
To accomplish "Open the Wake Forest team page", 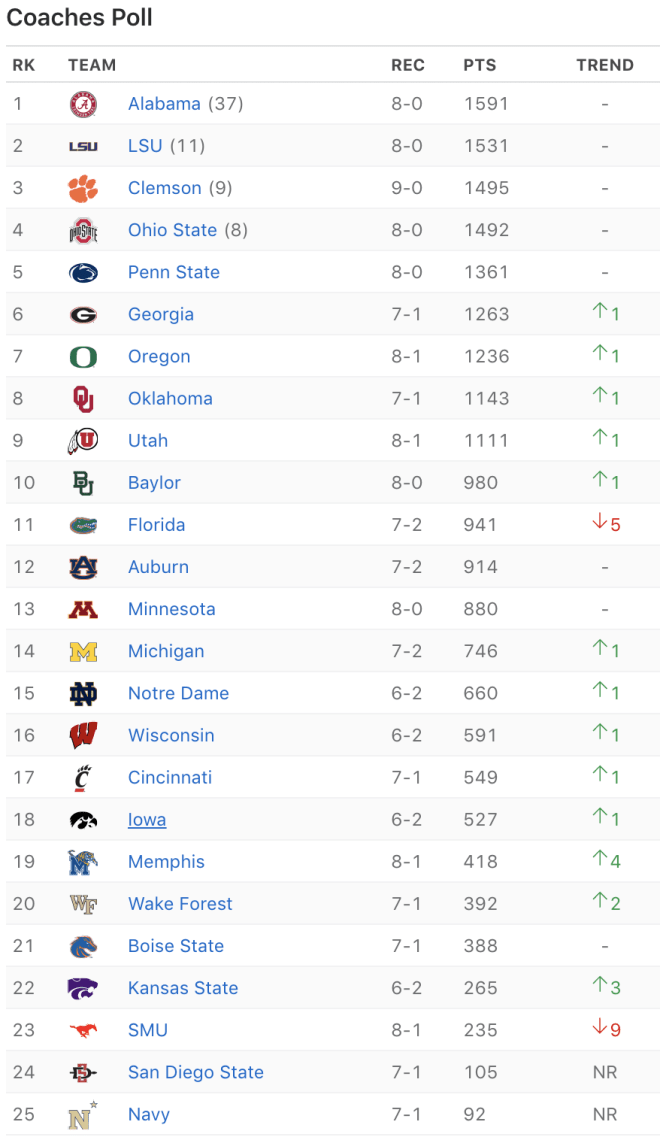I will click(181, 904).
